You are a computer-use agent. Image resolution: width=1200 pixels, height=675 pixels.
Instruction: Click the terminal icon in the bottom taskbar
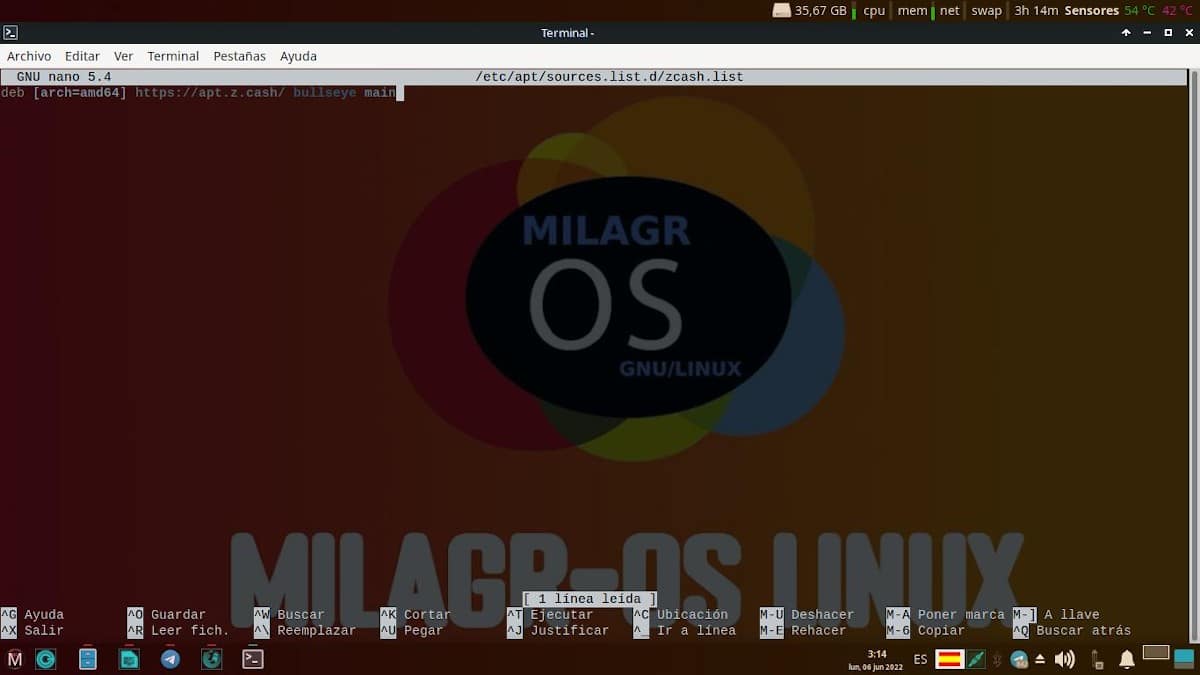point(253,659)
